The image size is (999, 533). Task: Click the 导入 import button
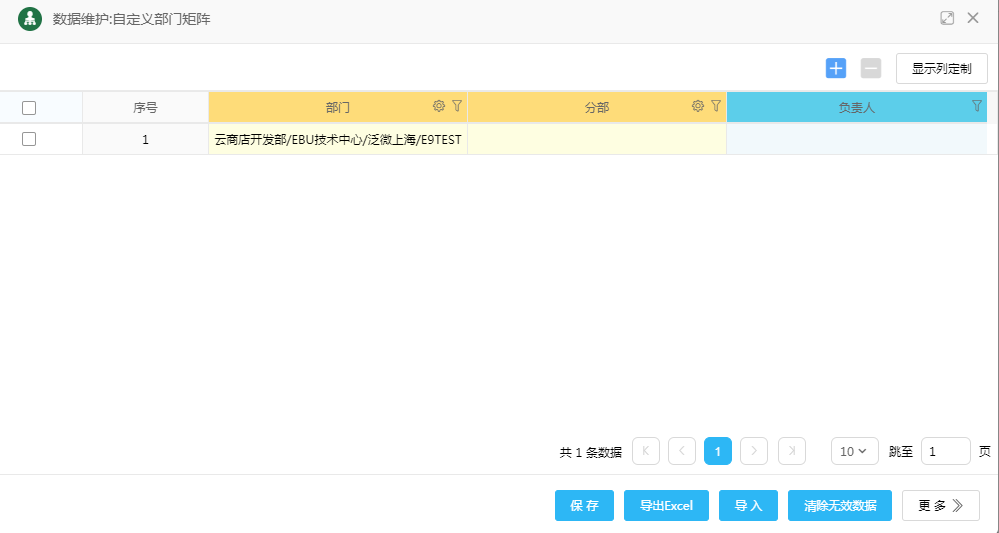[x=748, y=506]
